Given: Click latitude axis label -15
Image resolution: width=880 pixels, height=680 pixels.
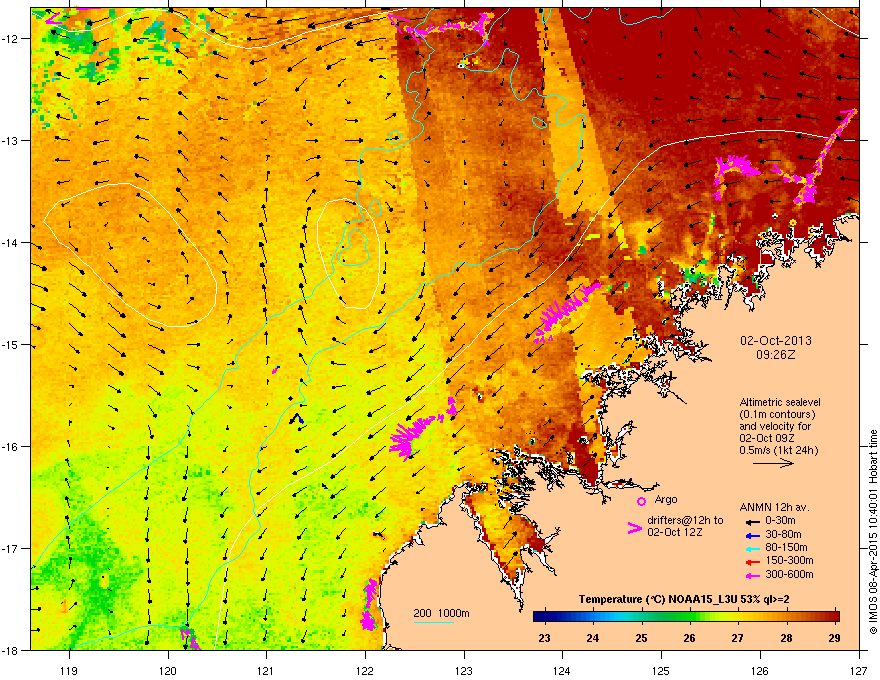Looking at the screenshot, I should tap(10, 344).
